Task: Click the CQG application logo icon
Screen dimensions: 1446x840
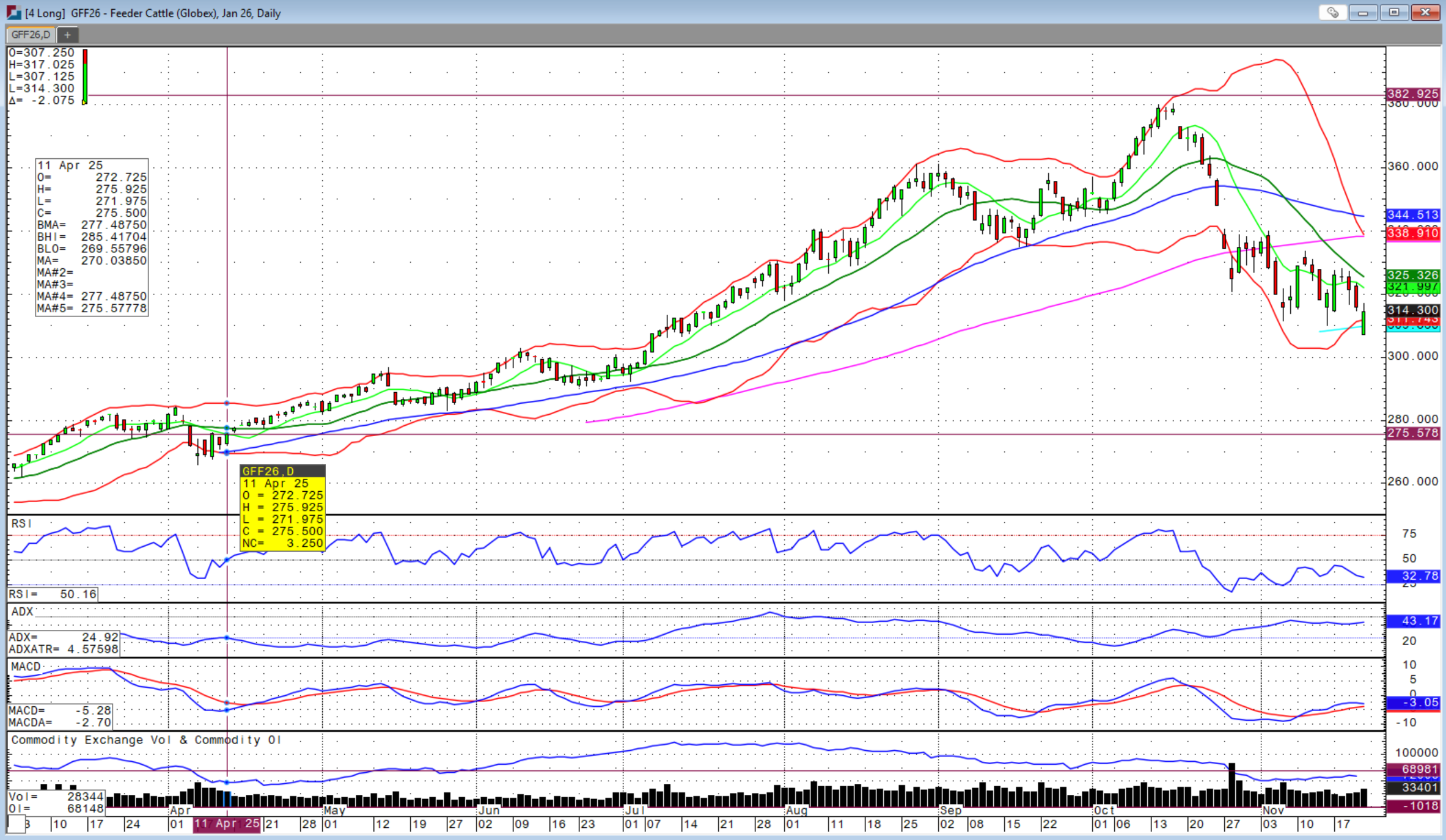Action: (x=13, y=12)
